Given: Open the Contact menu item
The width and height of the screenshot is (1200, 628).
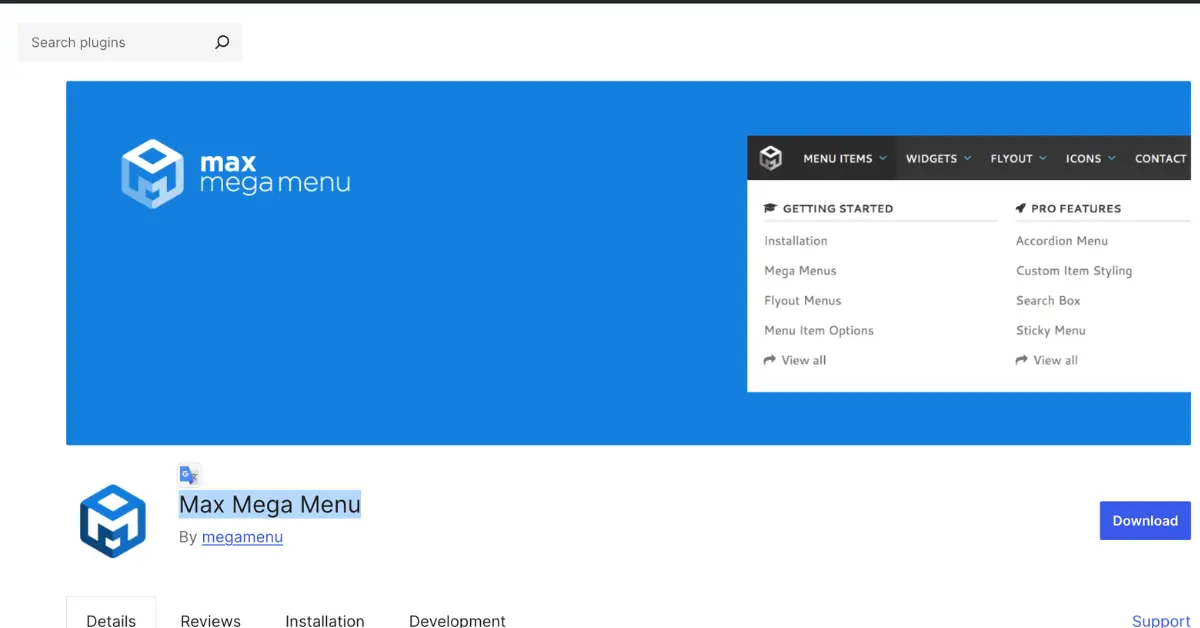Looking at the screenshot, I should pyautogui.click(x=1160, y=158).
